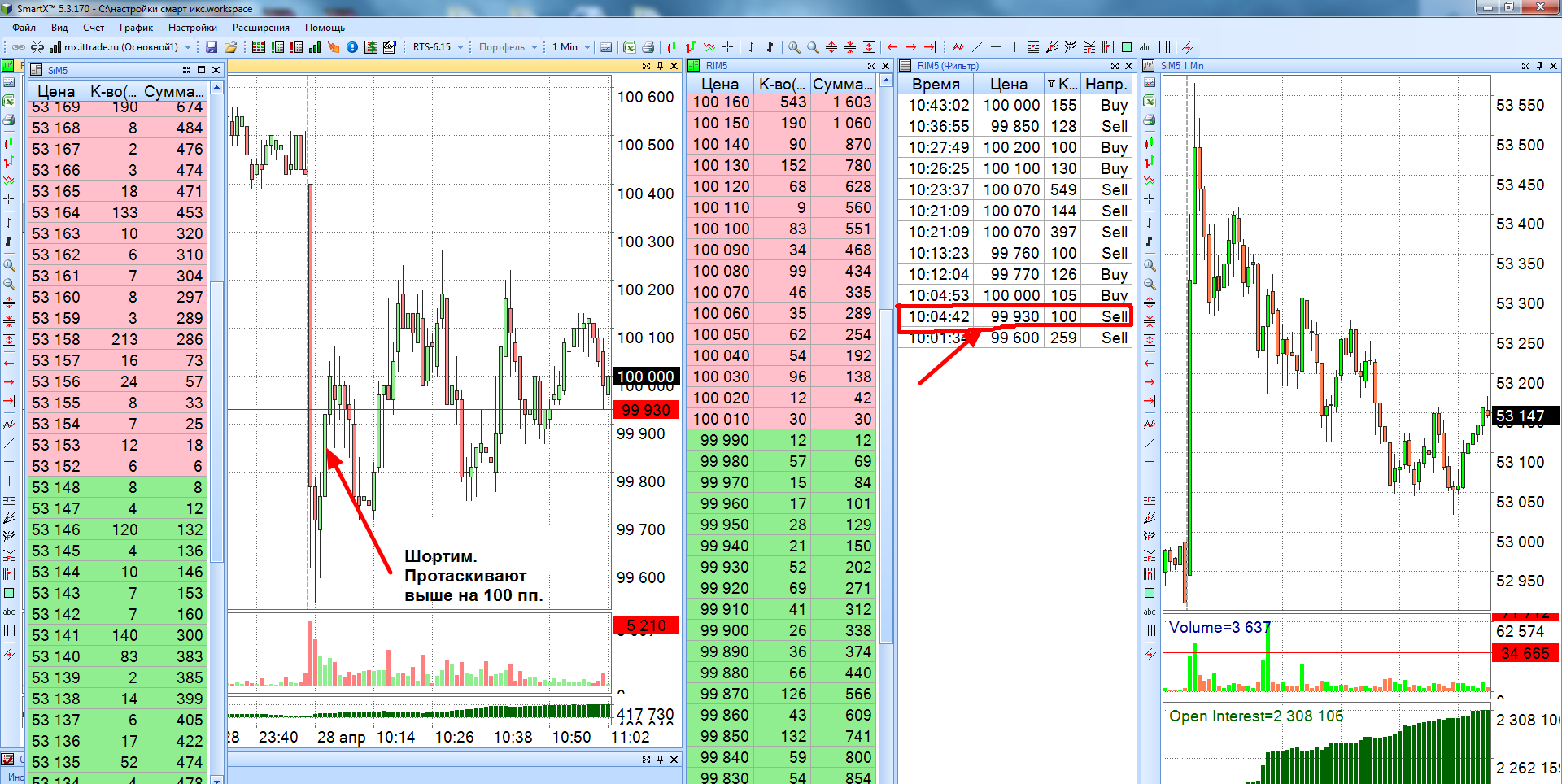
Task: Click the SiM5 order book panel title
Action: (x=57, y=70)
